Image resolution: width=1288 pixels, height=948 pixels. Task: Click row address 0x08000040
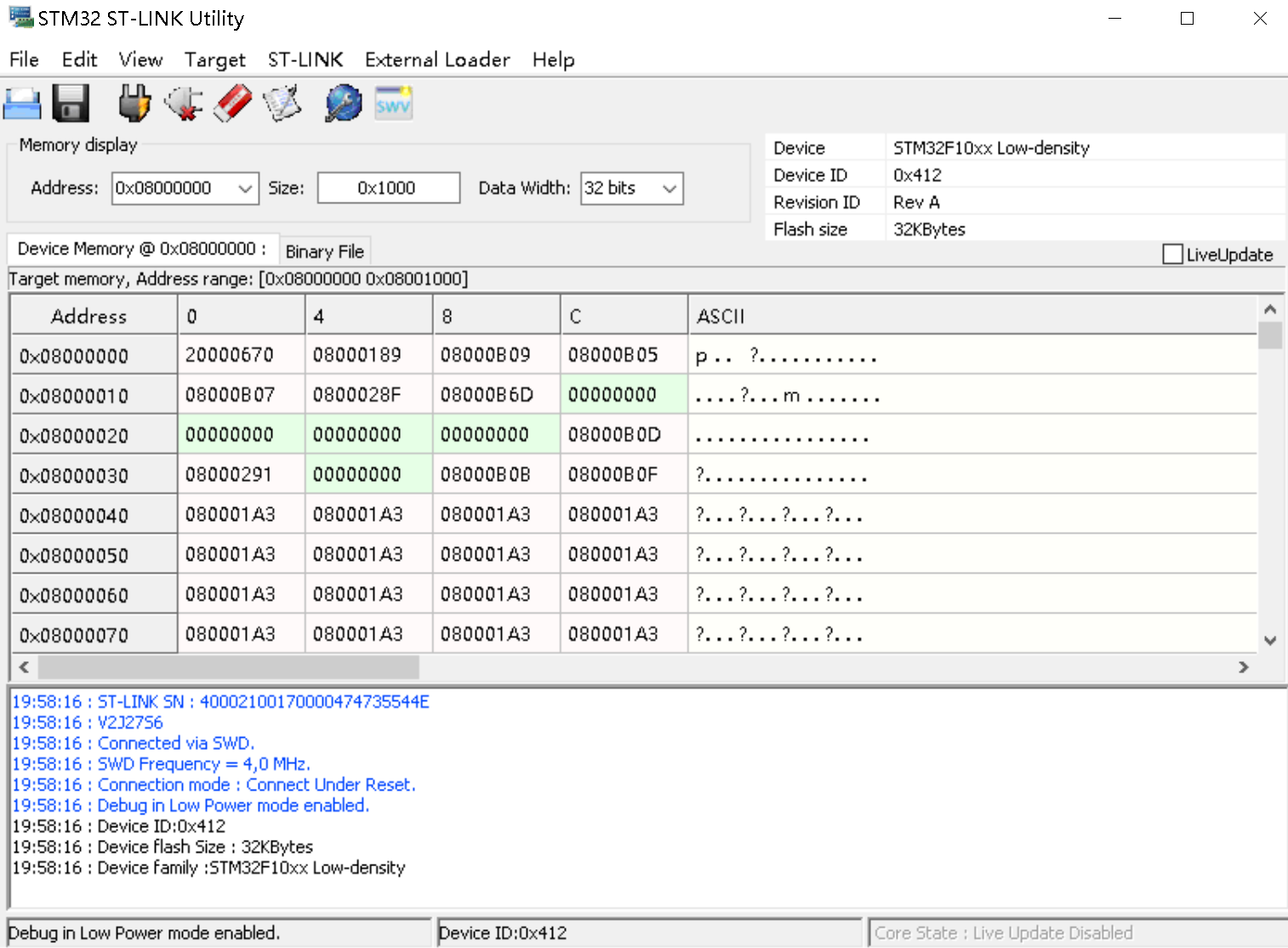[x=94, y=515]
